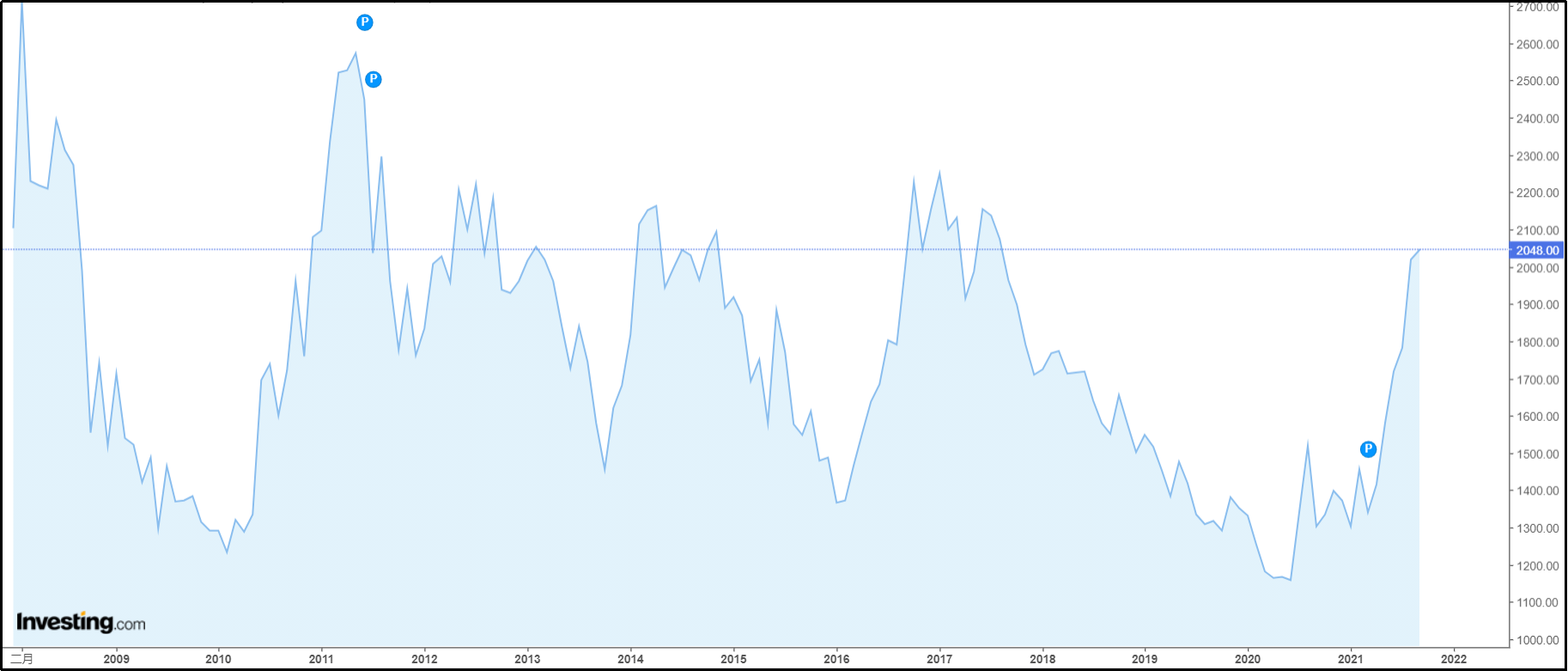This screenshot has width=1568, height=671.
Task: Click the 2019 year label
Action: click(x=1145, y=659)
